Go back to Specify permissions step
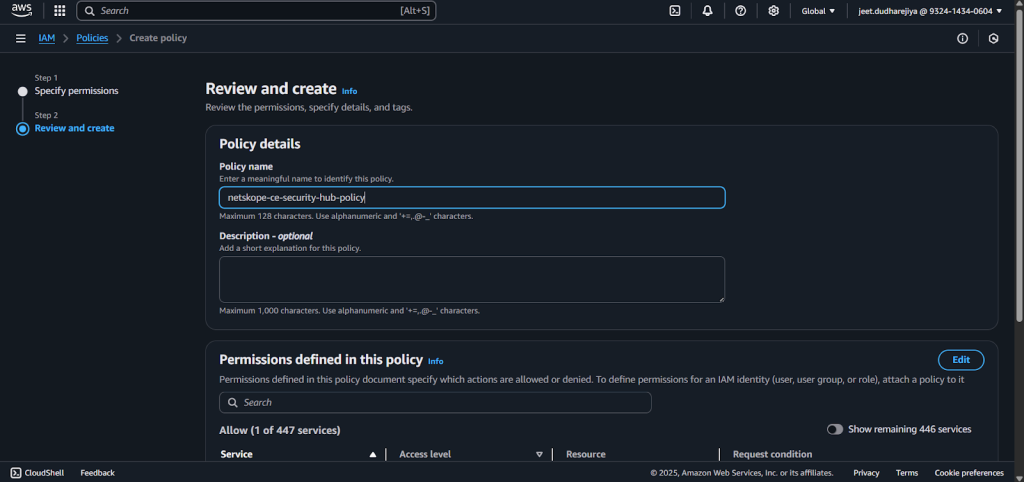Viewport: 1024px width, 482px height. pyautogui.click(x=76, y=91)
